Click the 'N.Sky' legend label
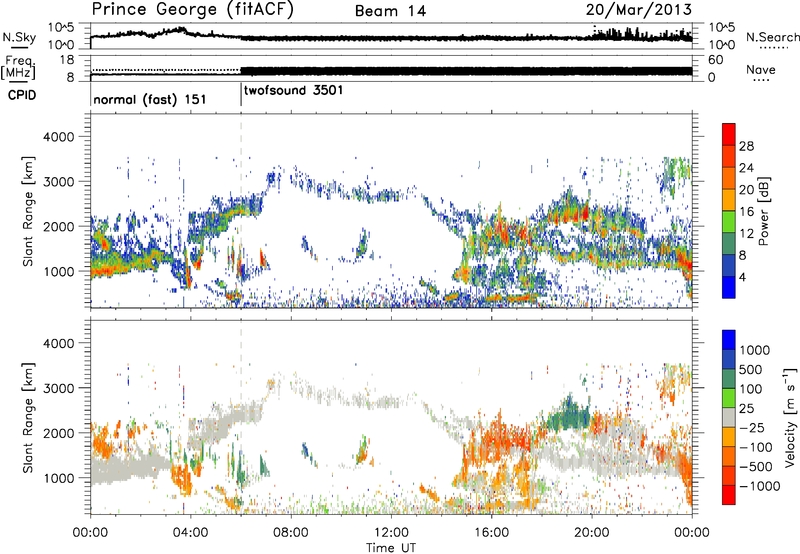The width and height of the screenshot is (800, 554). (19, 37)
